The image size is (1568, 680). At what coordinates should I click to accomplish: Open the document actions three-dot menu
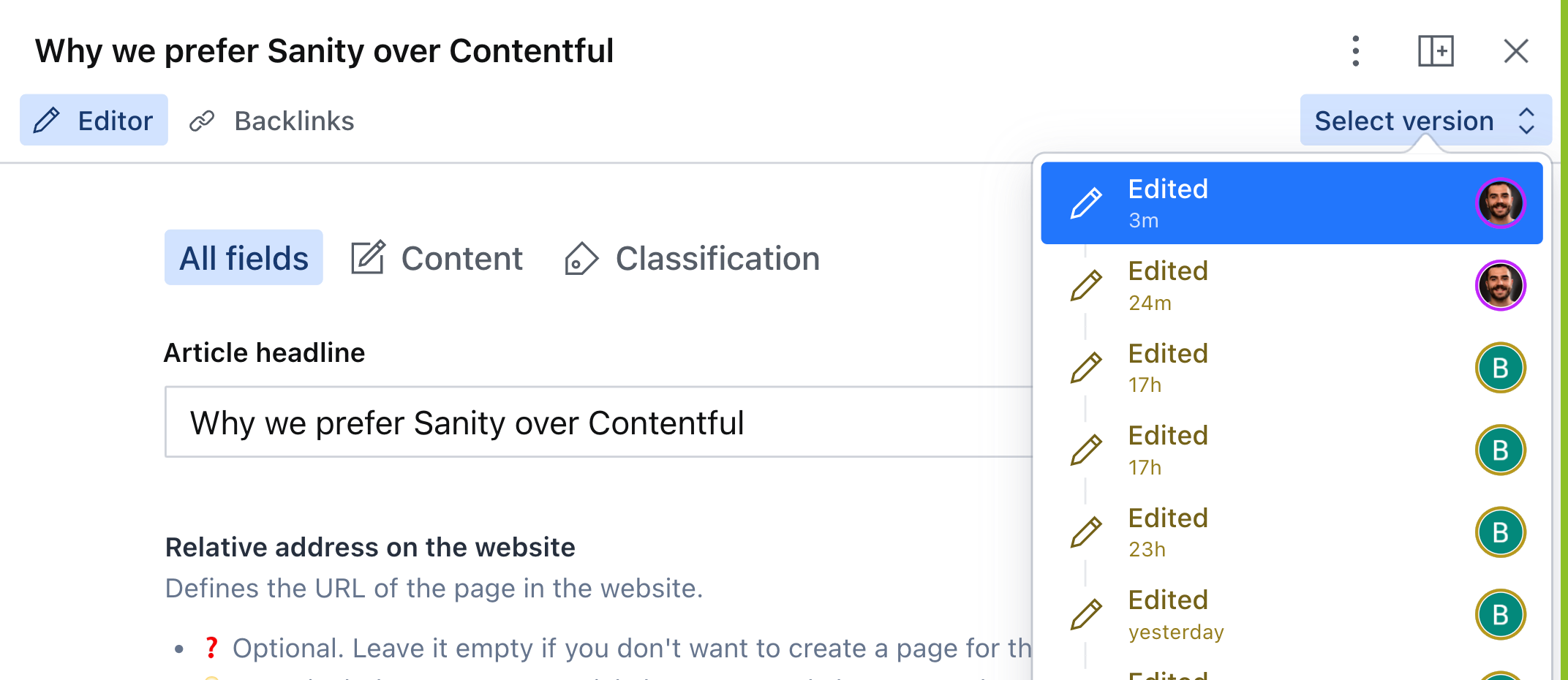[1355, 51]
